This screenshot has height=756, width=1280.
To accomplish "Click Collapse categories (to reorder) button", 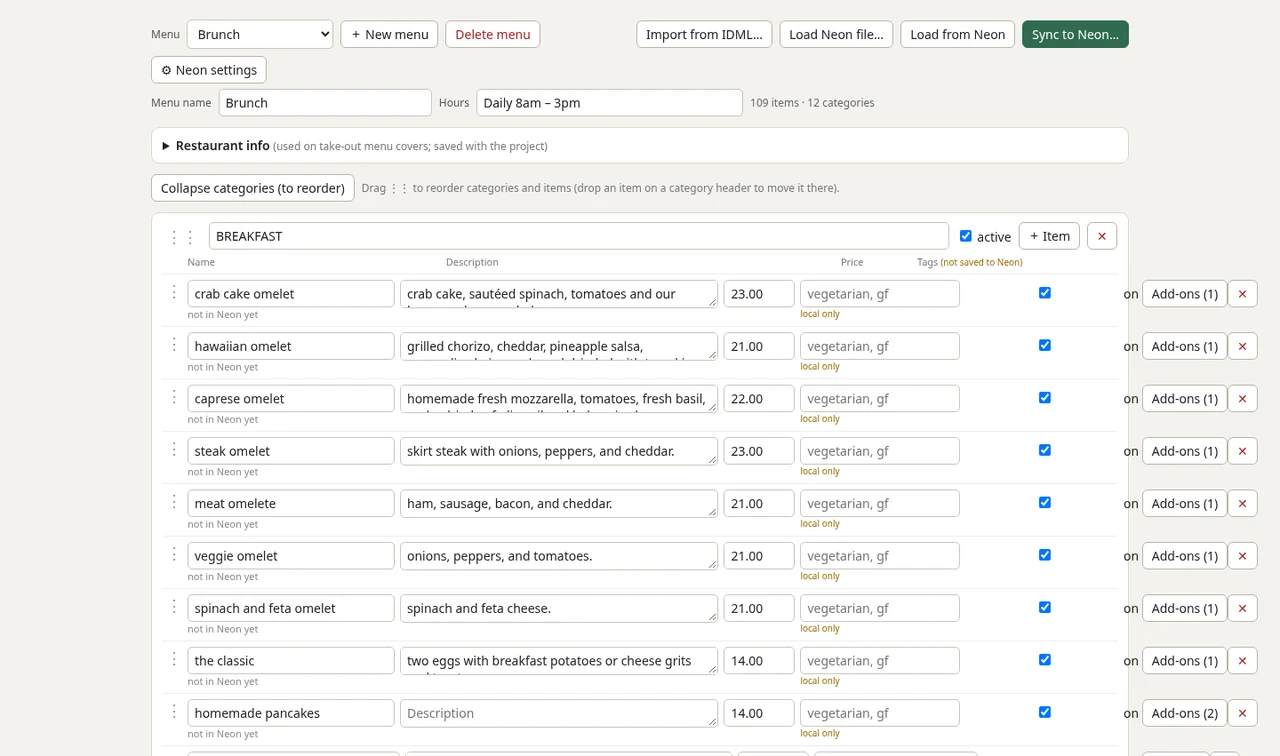I will point(253,188).
